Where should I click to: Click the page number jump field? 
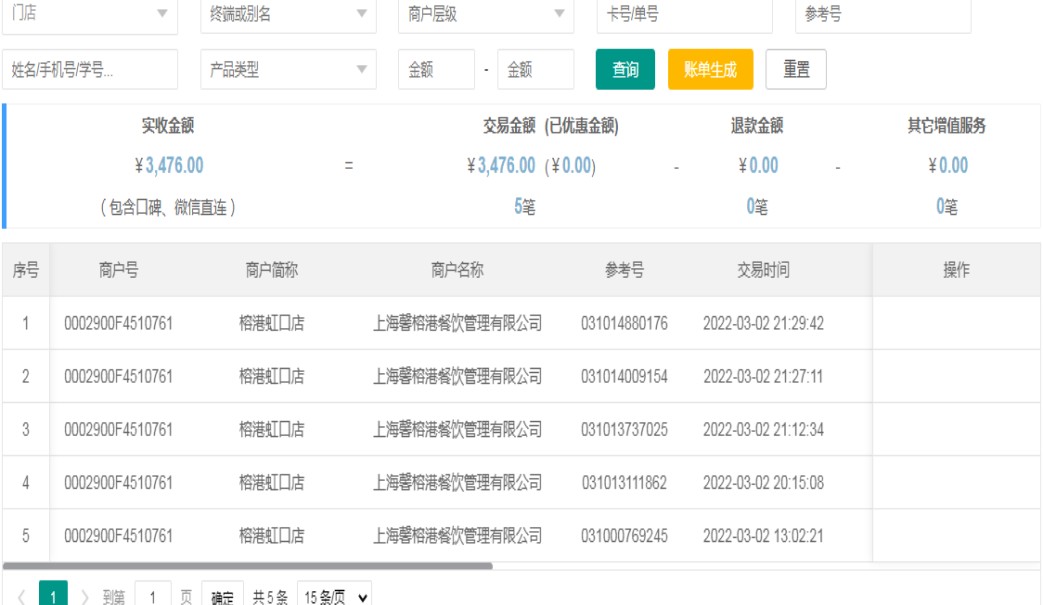153,597
